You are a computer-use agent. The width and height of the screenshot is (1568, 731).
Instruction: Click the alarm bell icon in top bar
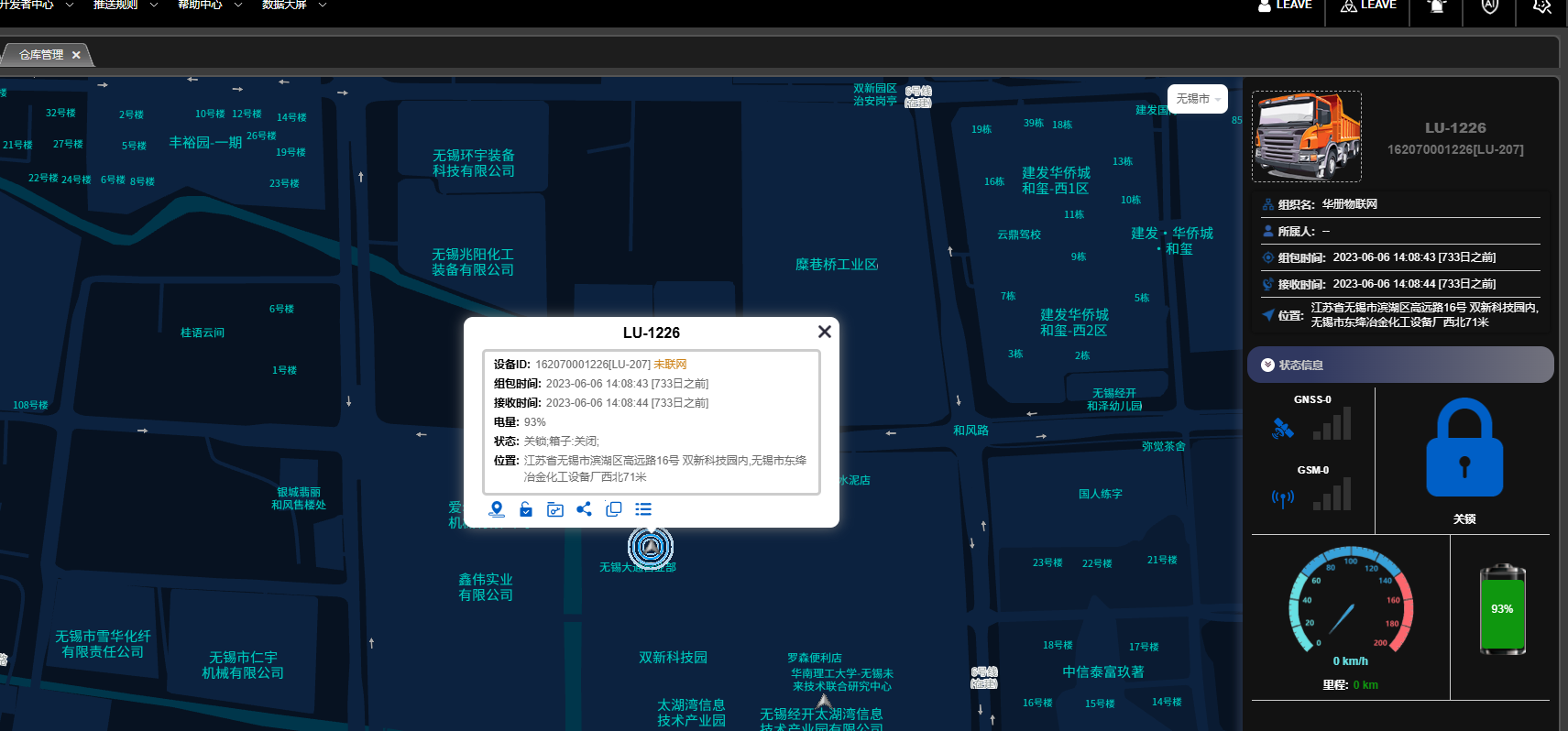click(x=1437, y=6)
